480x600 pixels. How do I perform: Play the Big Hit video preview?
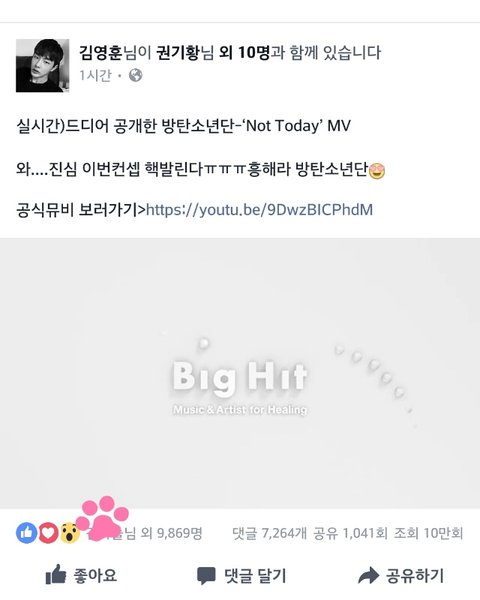click(240, 373)
